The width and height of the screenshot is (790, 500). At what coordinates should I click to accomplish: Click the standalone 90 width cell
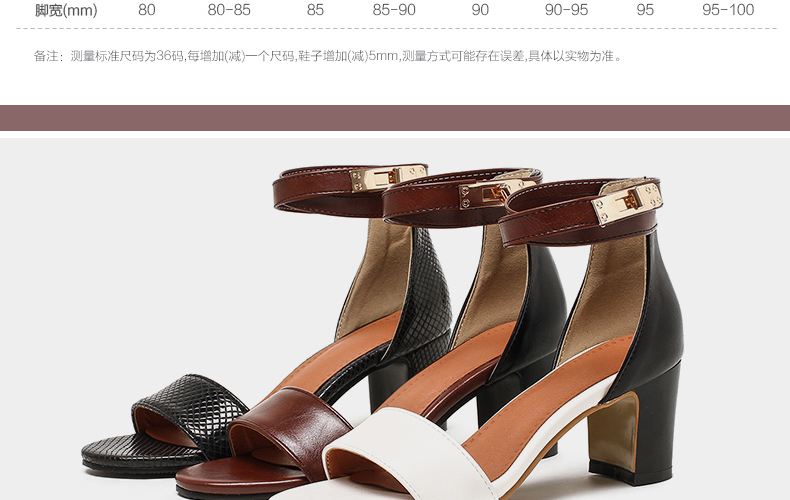pyautogui.click(x=480, y=11)
